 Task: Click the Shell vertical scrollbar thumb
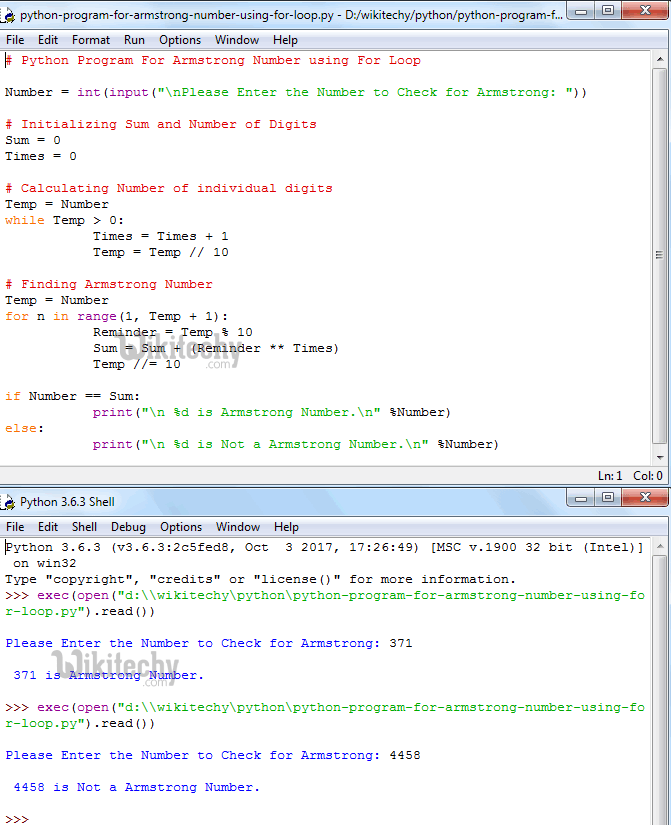[x=660, y=689]
